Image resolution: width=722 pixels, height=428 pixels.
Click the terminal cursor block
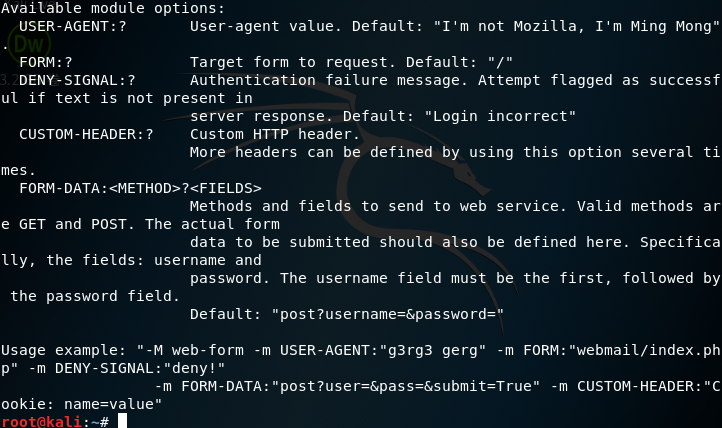[122, 422]
